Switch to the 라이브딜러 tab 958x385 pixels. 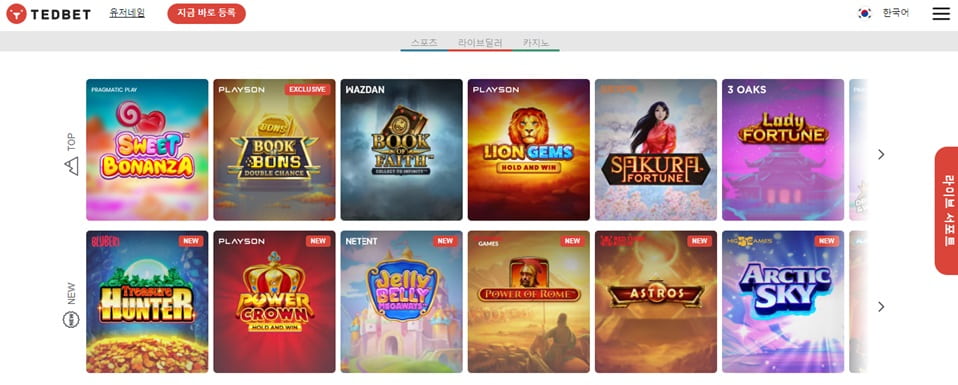pos(480,43)
